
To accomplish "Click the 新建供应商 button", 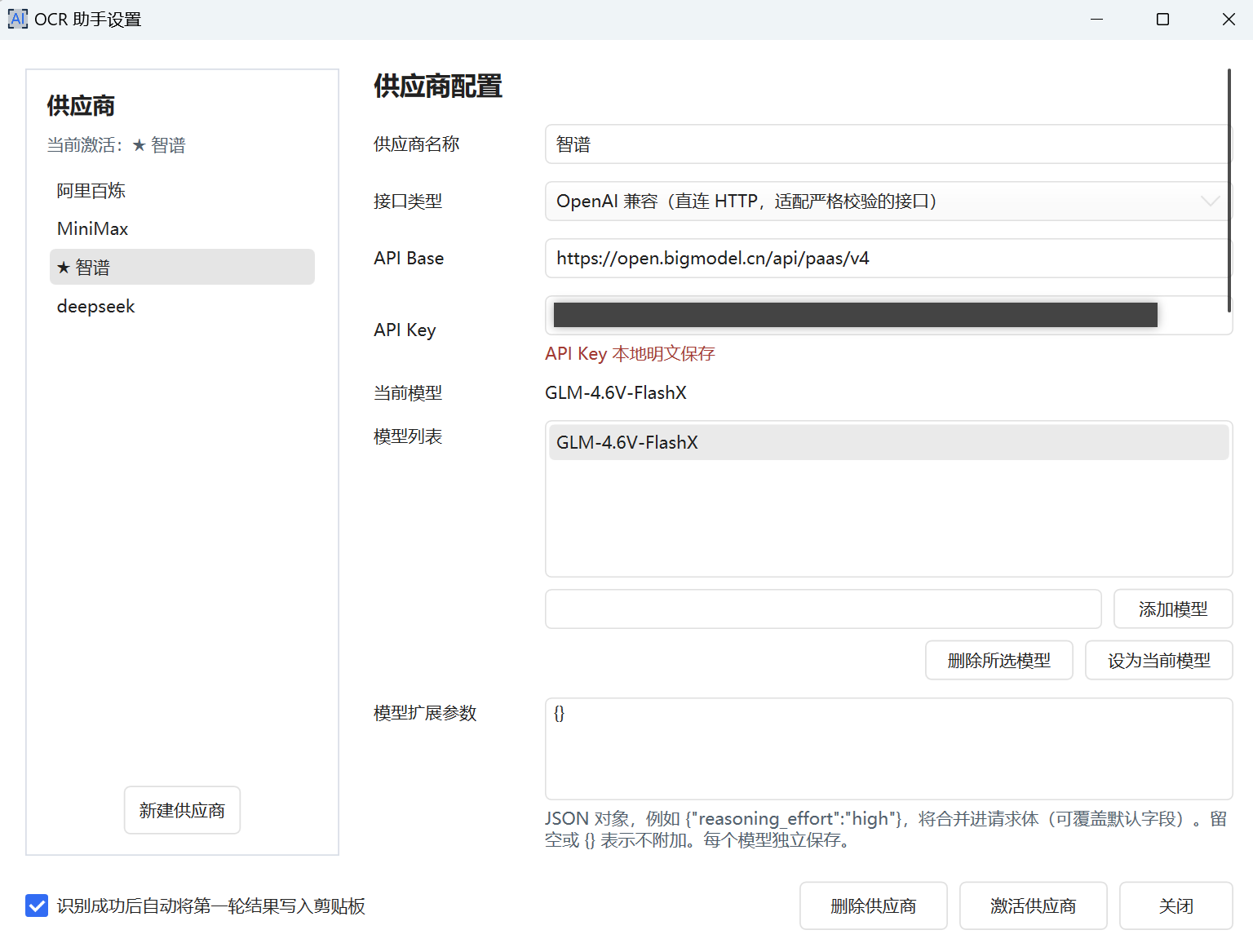I will click(x=182, y=810).
